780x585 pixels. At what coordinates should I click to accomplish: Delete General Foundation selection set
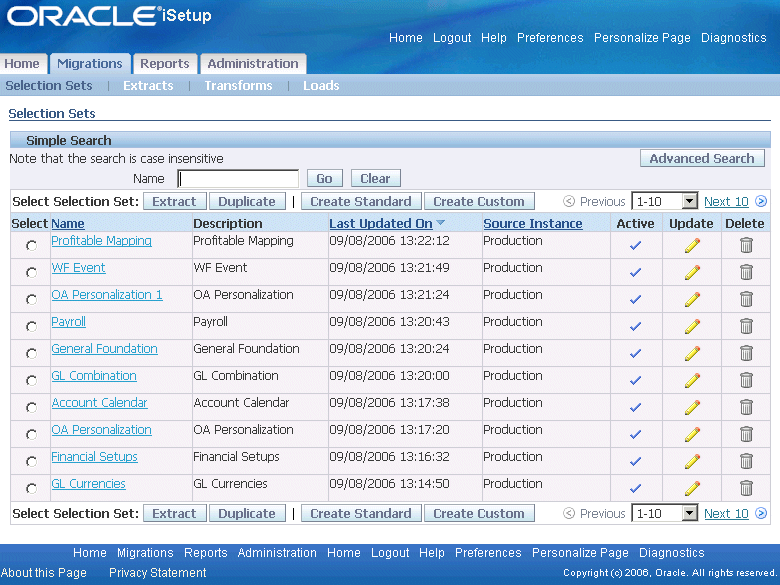pos(746,353)
